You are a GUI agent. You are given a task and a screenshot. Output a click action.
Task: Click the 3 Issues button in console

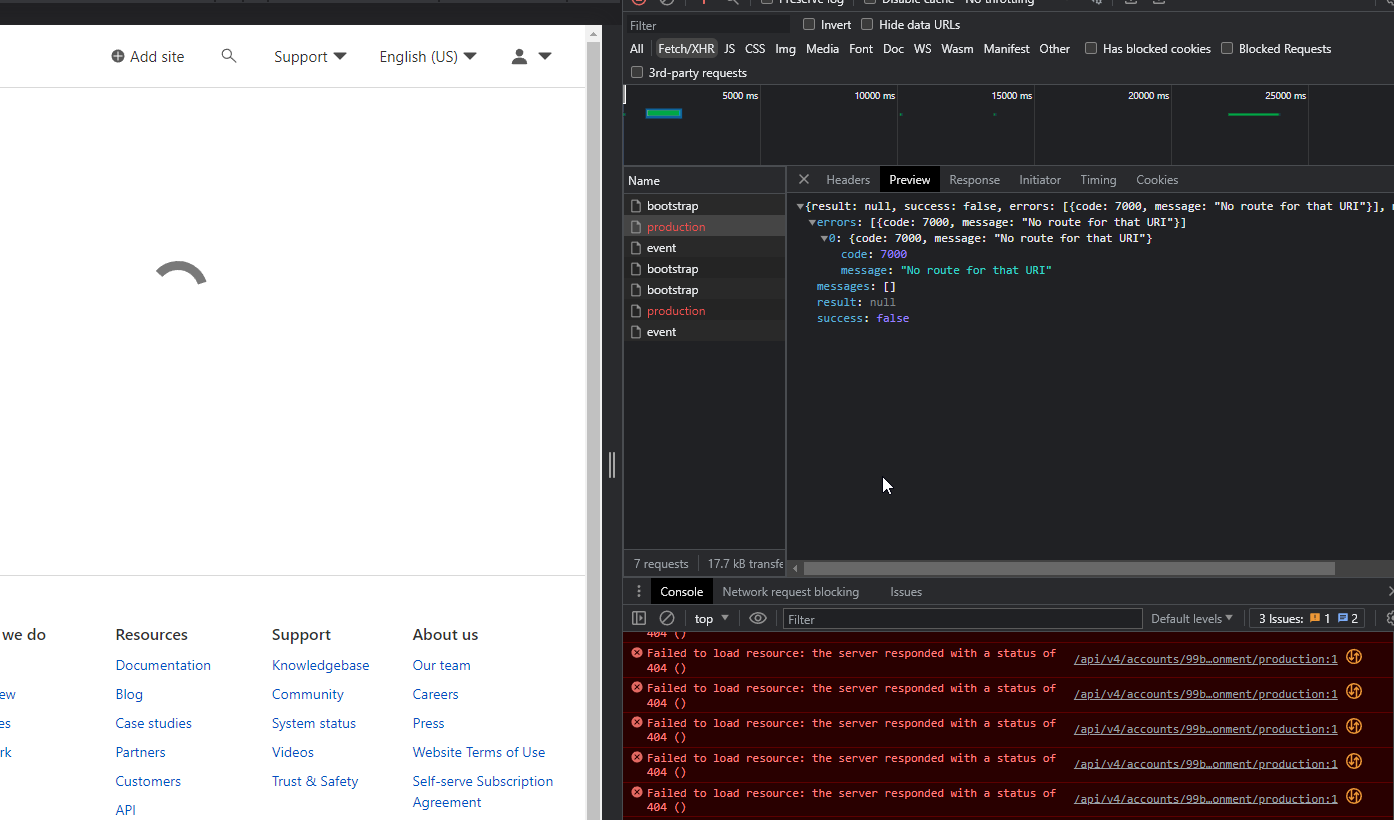click(x=1307, y=619)
